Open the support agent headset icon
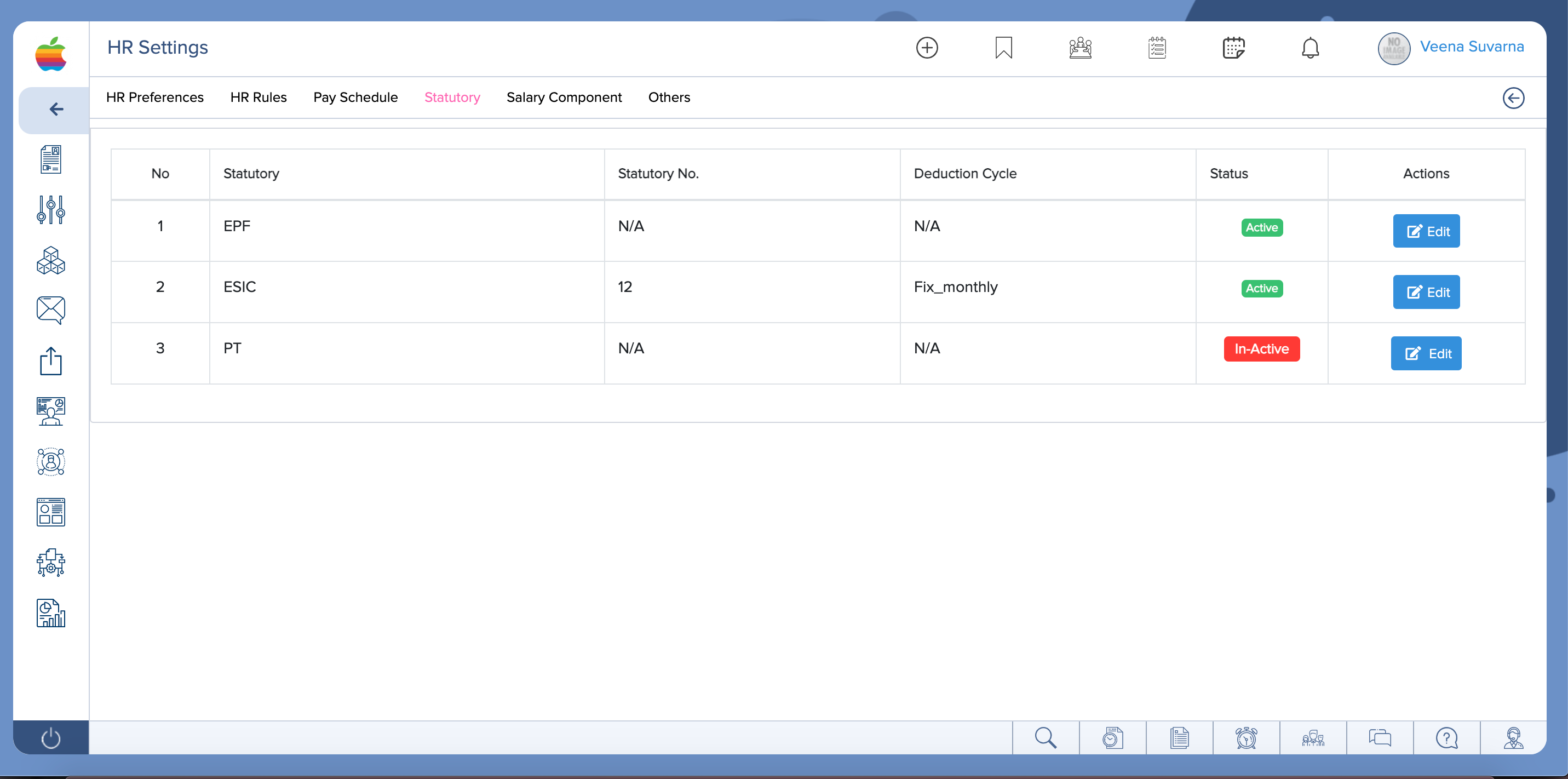The image size is (1568, 779). pyautogui.click(x=1513, y=737)
